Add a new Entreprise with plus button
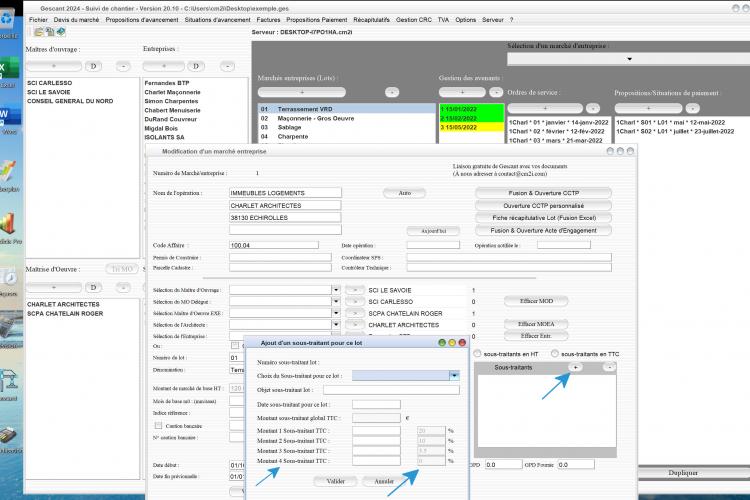 tap(164, 66)
